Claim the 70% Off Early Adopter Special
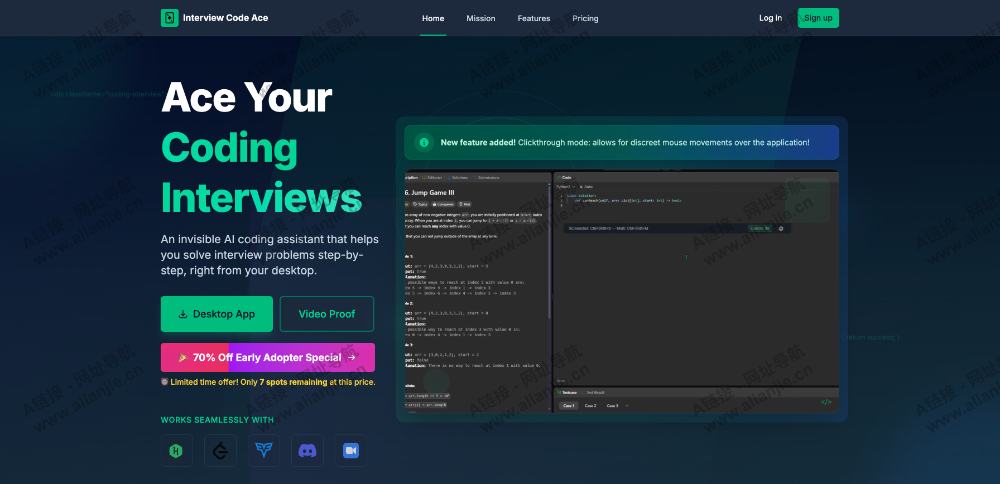The width and height of the screenshot is (1000, 484). click(x=268, y=358)
